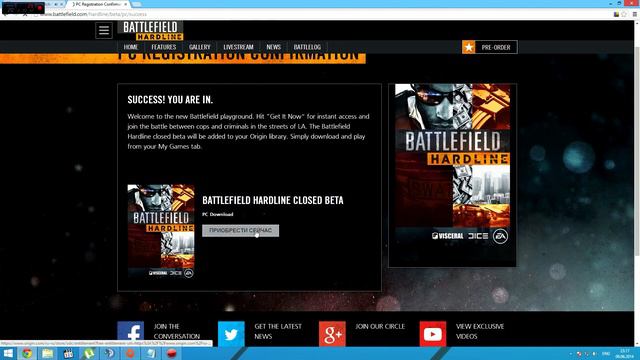The height and width of the screenshot is (360, 640).
Task: Go to the HOME nav item
Action: [x=131, y=47]
